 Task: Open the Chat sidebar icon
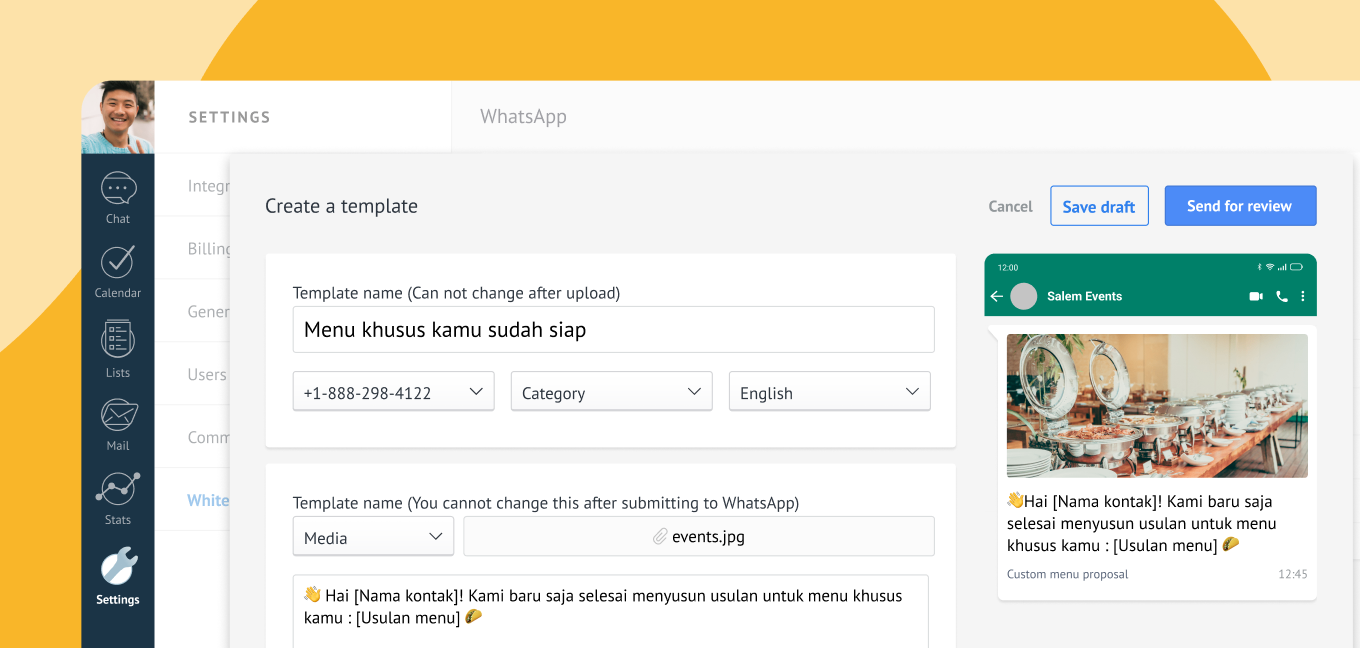(x=118, y=190)
